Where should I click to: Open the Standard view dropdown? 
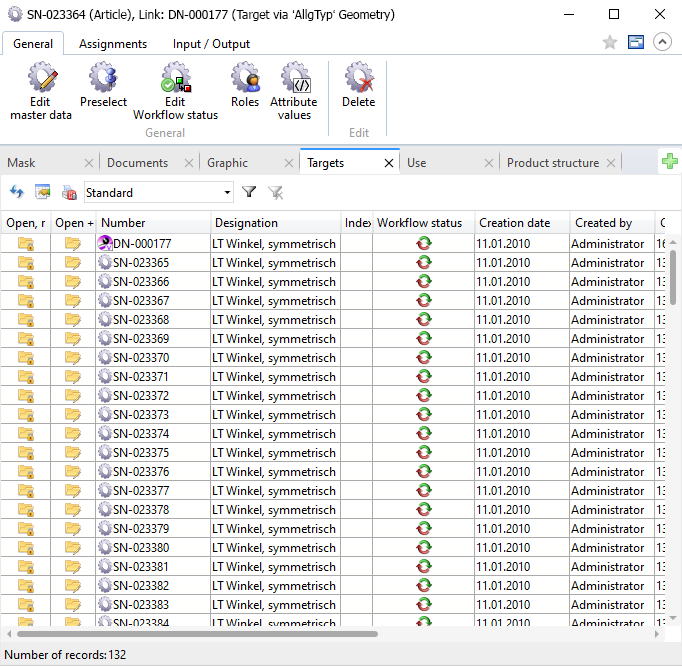click(158, 192)
